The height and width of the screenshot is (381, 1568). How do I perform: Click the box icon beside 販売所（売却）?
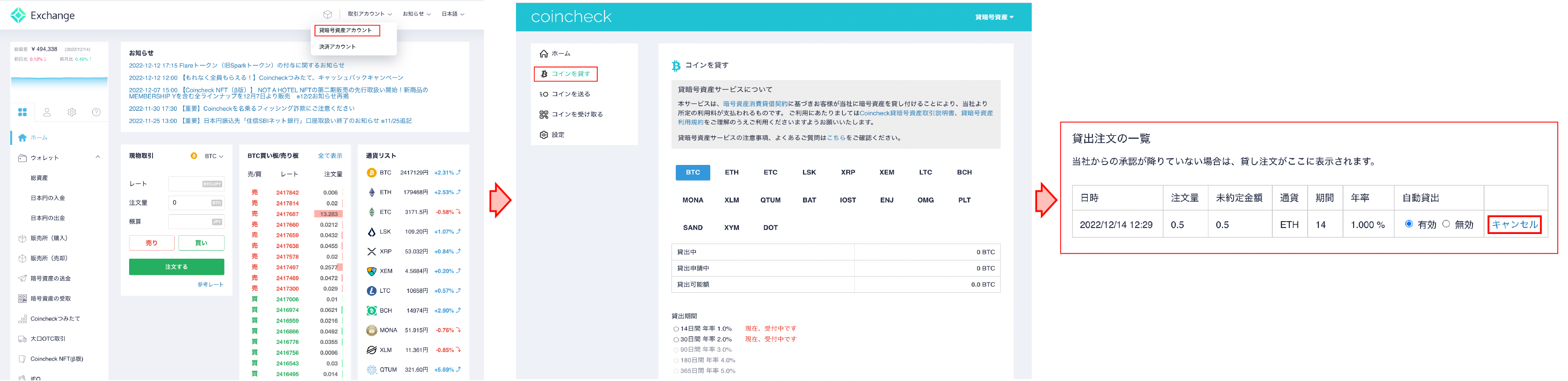coord(23,258)
